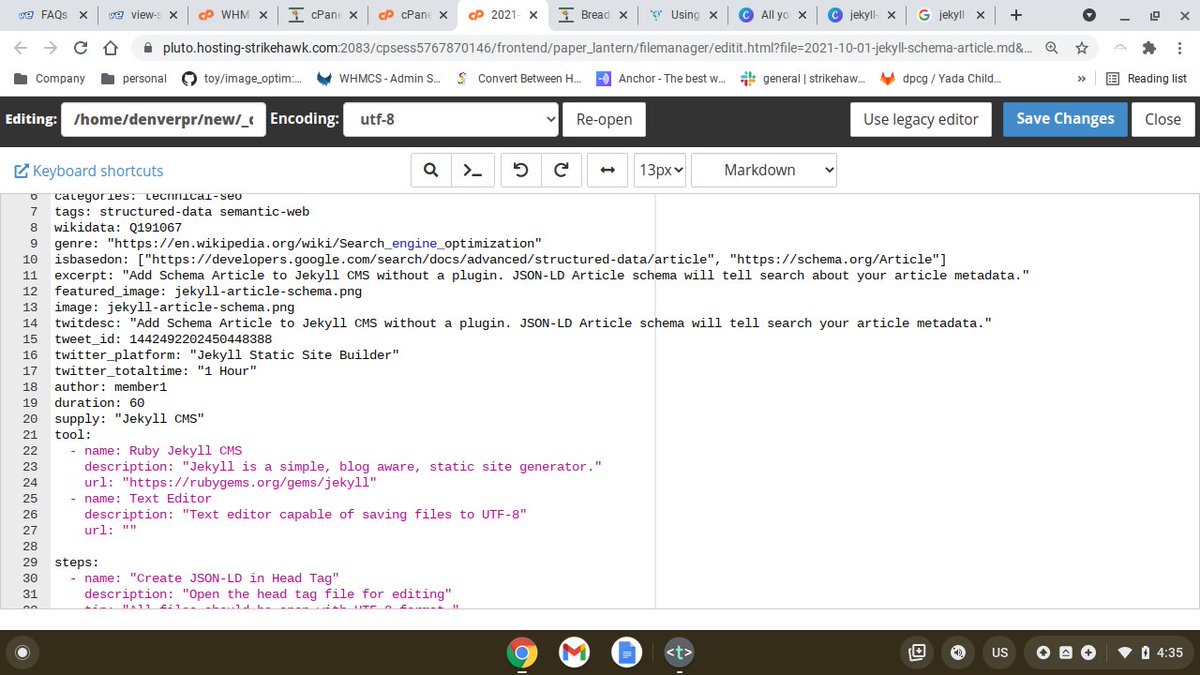The height and width of the screenshot is (675, 1200).
Task: Click the author: member1 line
Action: coord(110,387)
